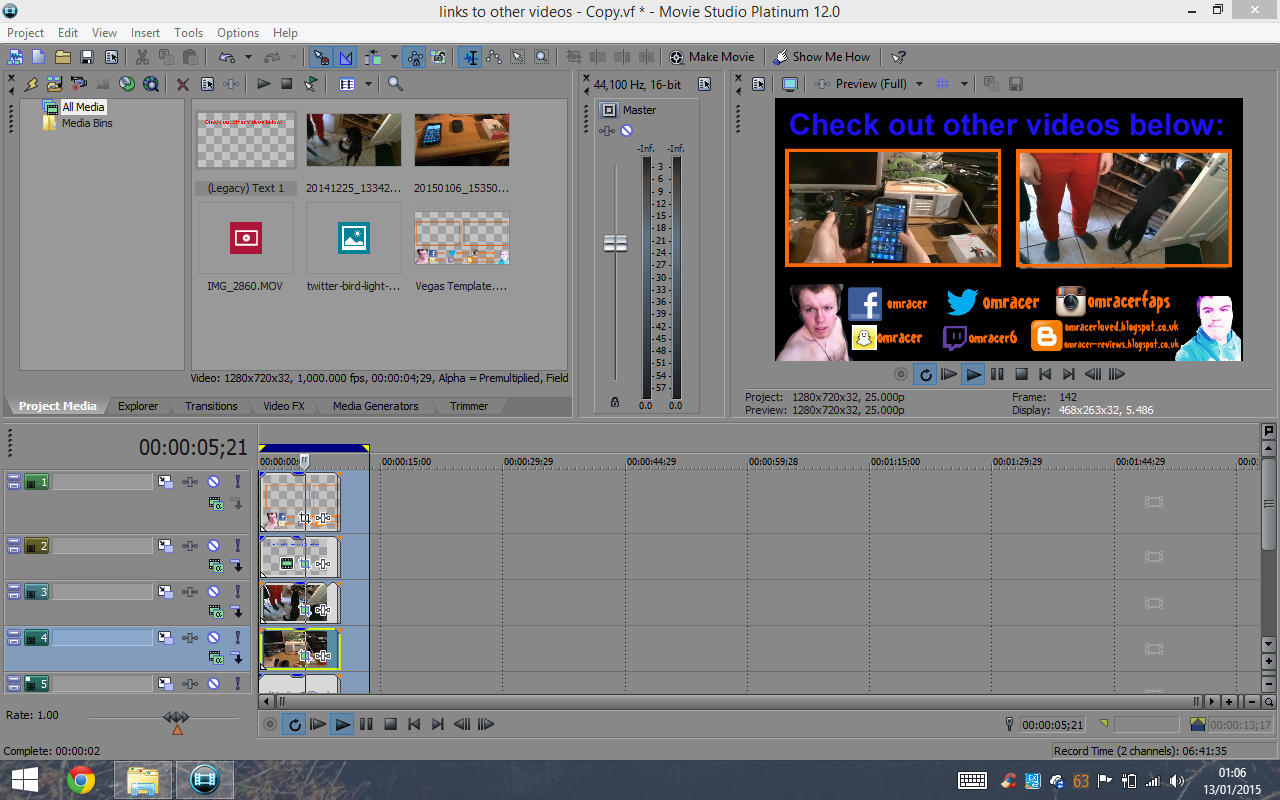The height and width of the screenshot is (800, 1280).
Task: Toggle Lock Envelopes to Events
Action: click(415, 57)
